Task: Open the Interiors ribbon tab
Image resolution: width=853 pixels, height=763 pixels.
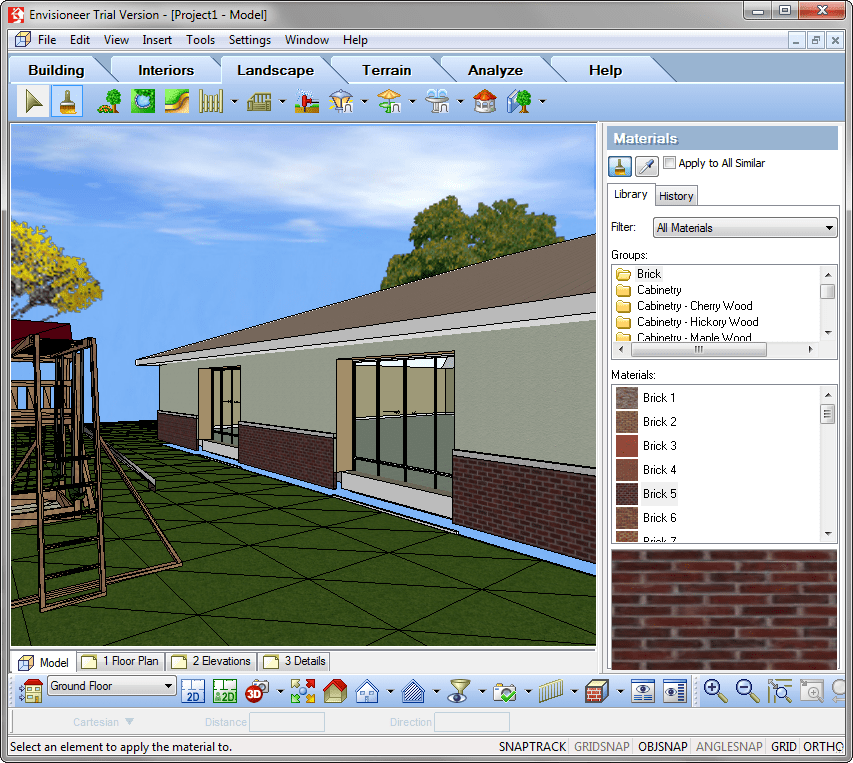Action: (x=165, y=70)
